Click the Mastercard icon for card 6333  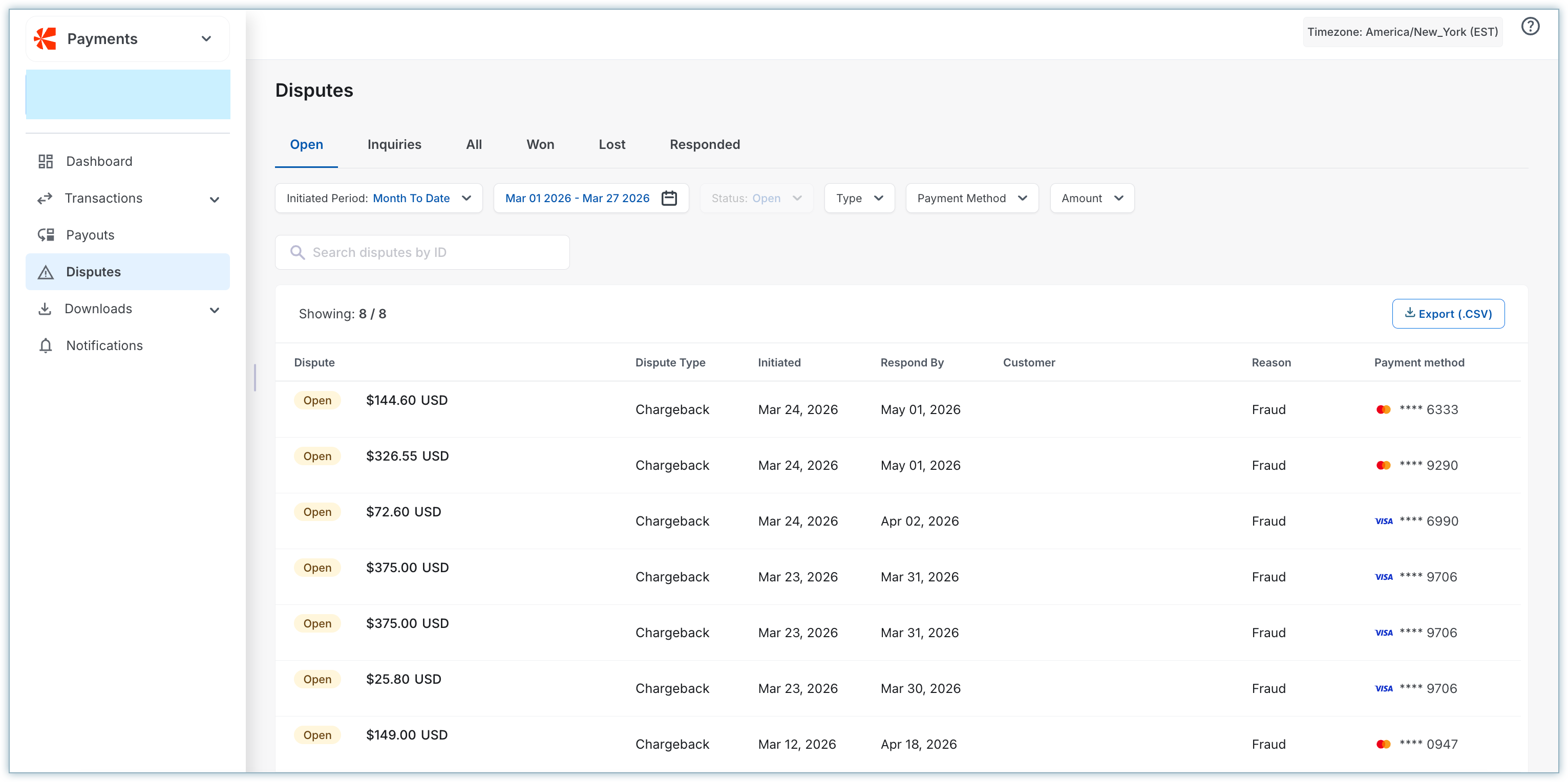click(1383, 409)
